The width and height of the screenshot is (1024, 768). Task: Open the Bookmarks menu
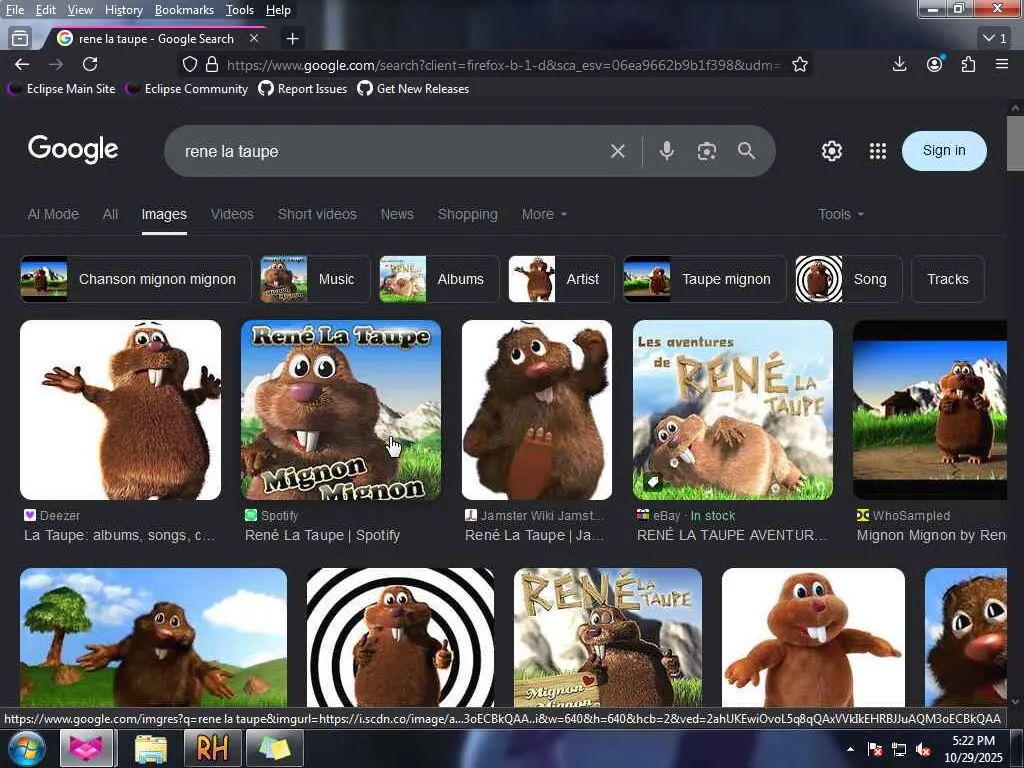184,10
